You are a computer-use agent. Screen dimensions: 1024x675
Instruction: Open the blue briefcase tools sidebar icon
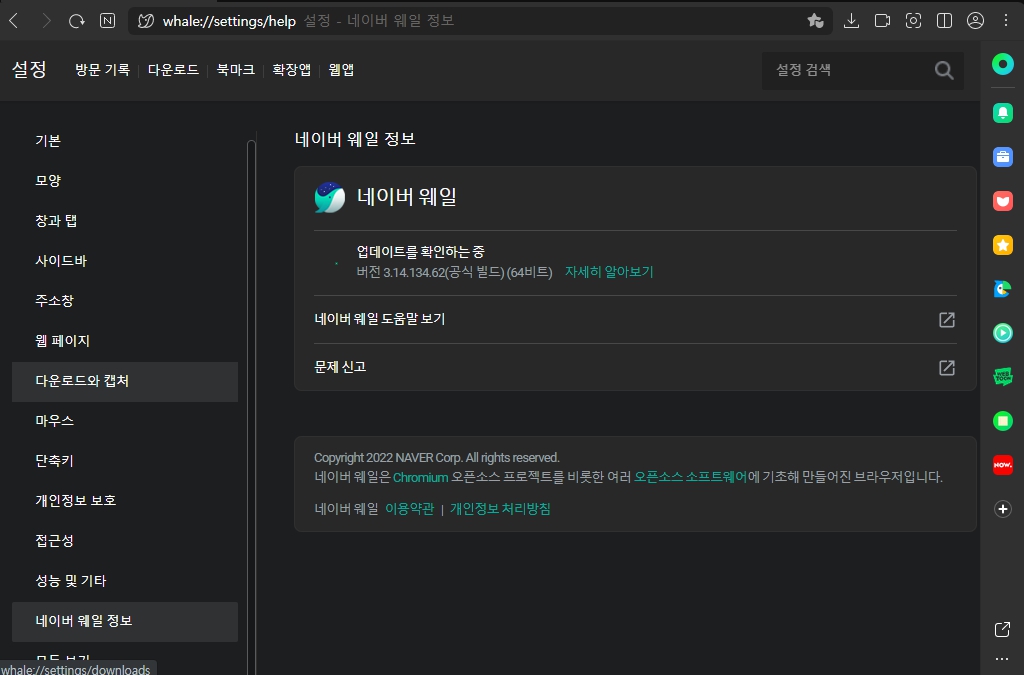click(x=1002, y=157)
